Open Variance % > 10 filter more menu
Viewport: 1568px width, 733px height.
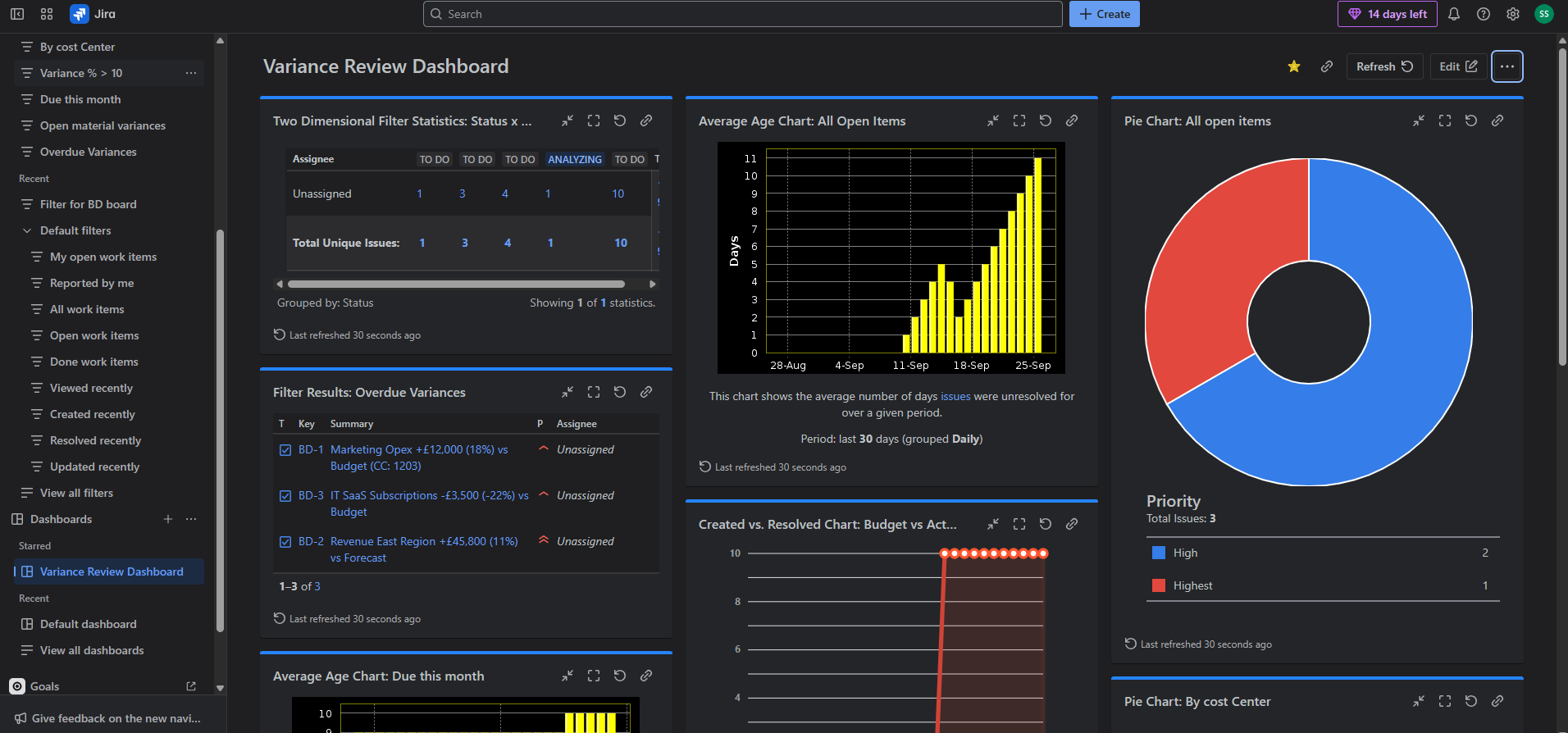(191, 73)
